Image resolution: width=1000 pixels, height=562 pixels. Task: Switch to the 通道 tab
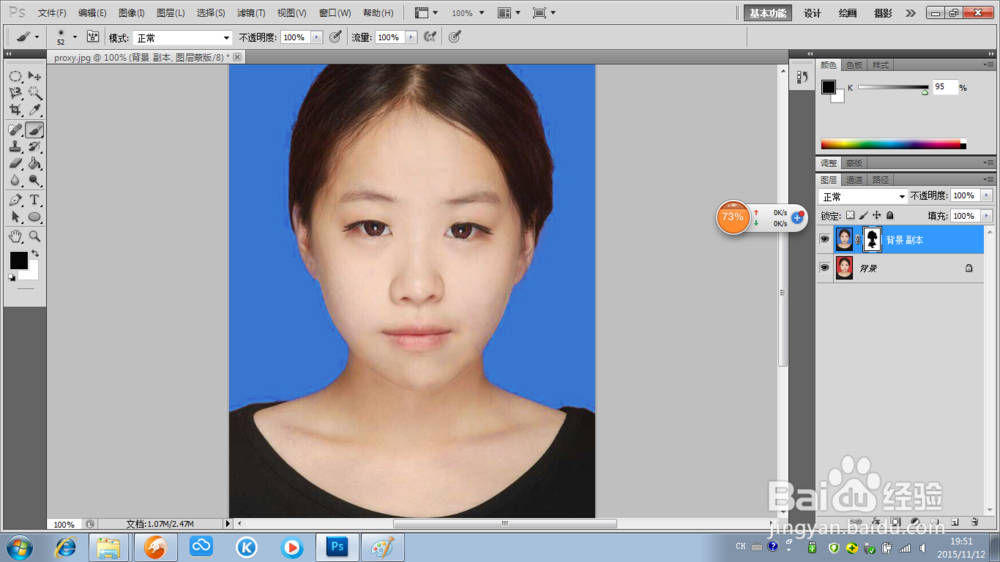tap(854, 180)
